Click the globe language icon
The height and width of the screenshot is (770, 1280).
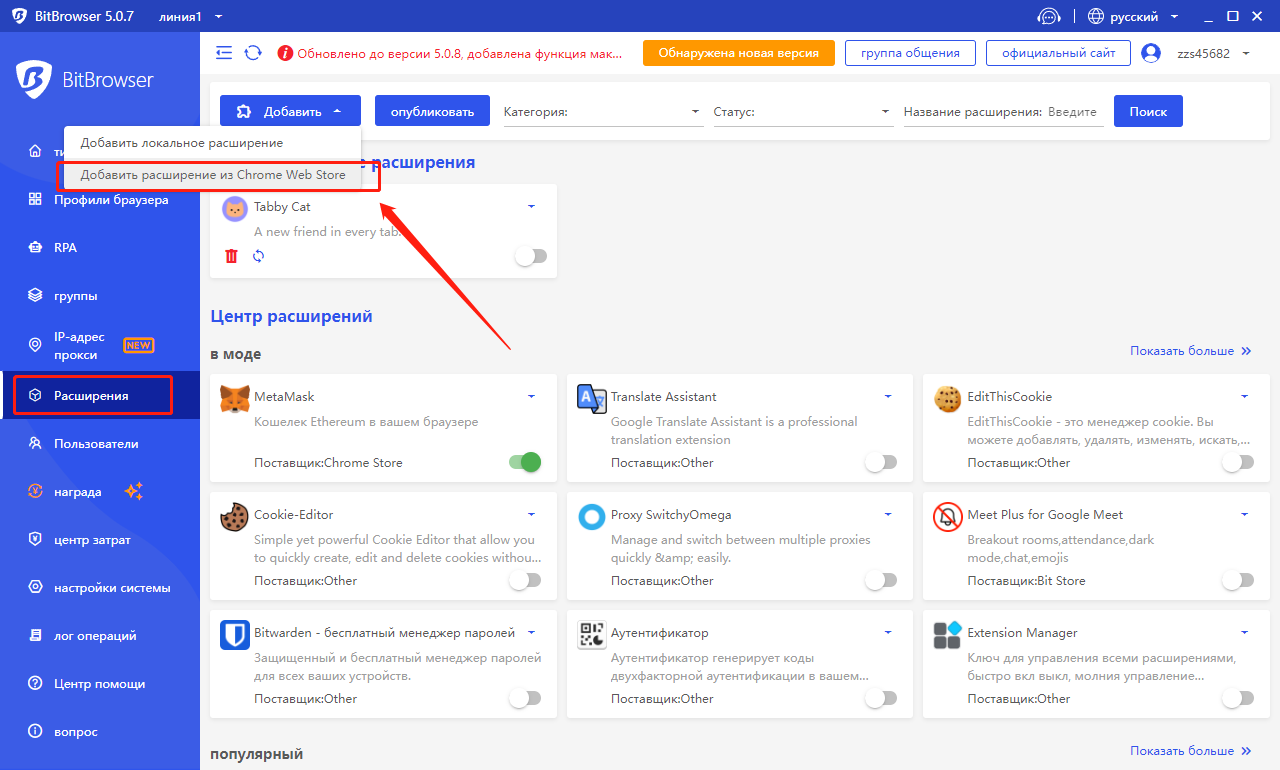(x=1096, y=16)
